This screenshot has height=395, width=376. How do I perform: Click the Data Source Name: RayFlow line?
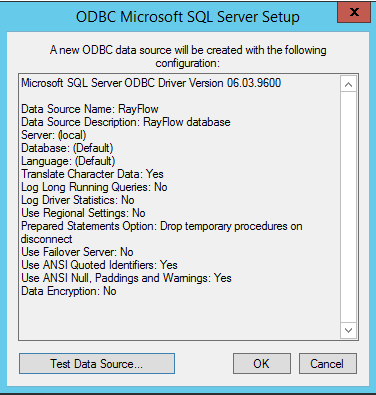(x=90, y=109)
